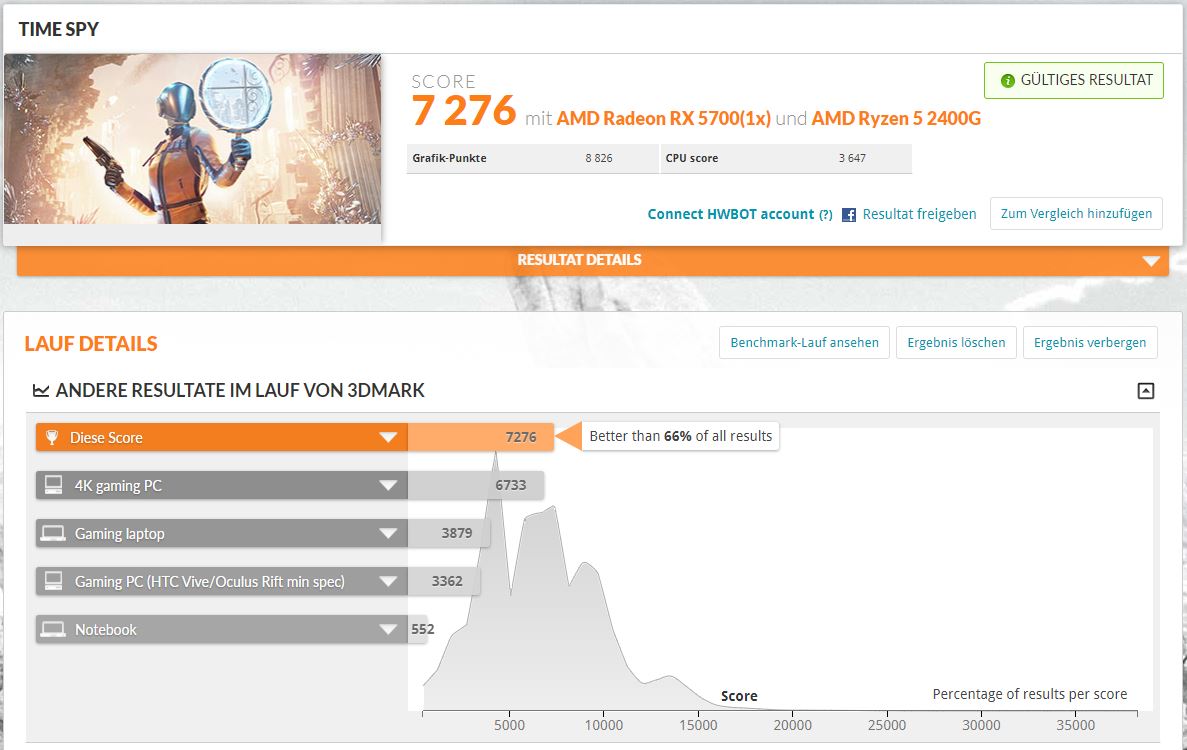1187x750 pixels.
Task: Open the 4K gaming PC dropdown arrow
Action: [x=388, y=485]
